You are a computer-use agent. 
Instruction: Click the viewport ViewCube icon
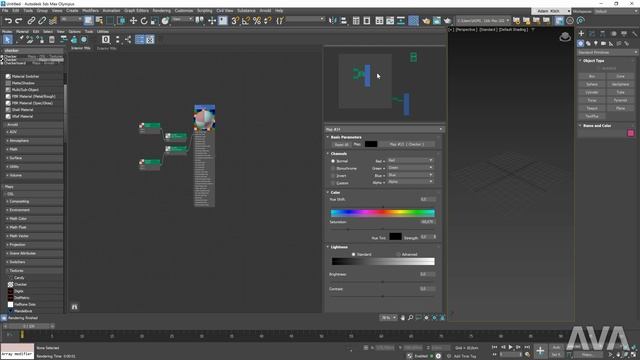click(565, 37)
